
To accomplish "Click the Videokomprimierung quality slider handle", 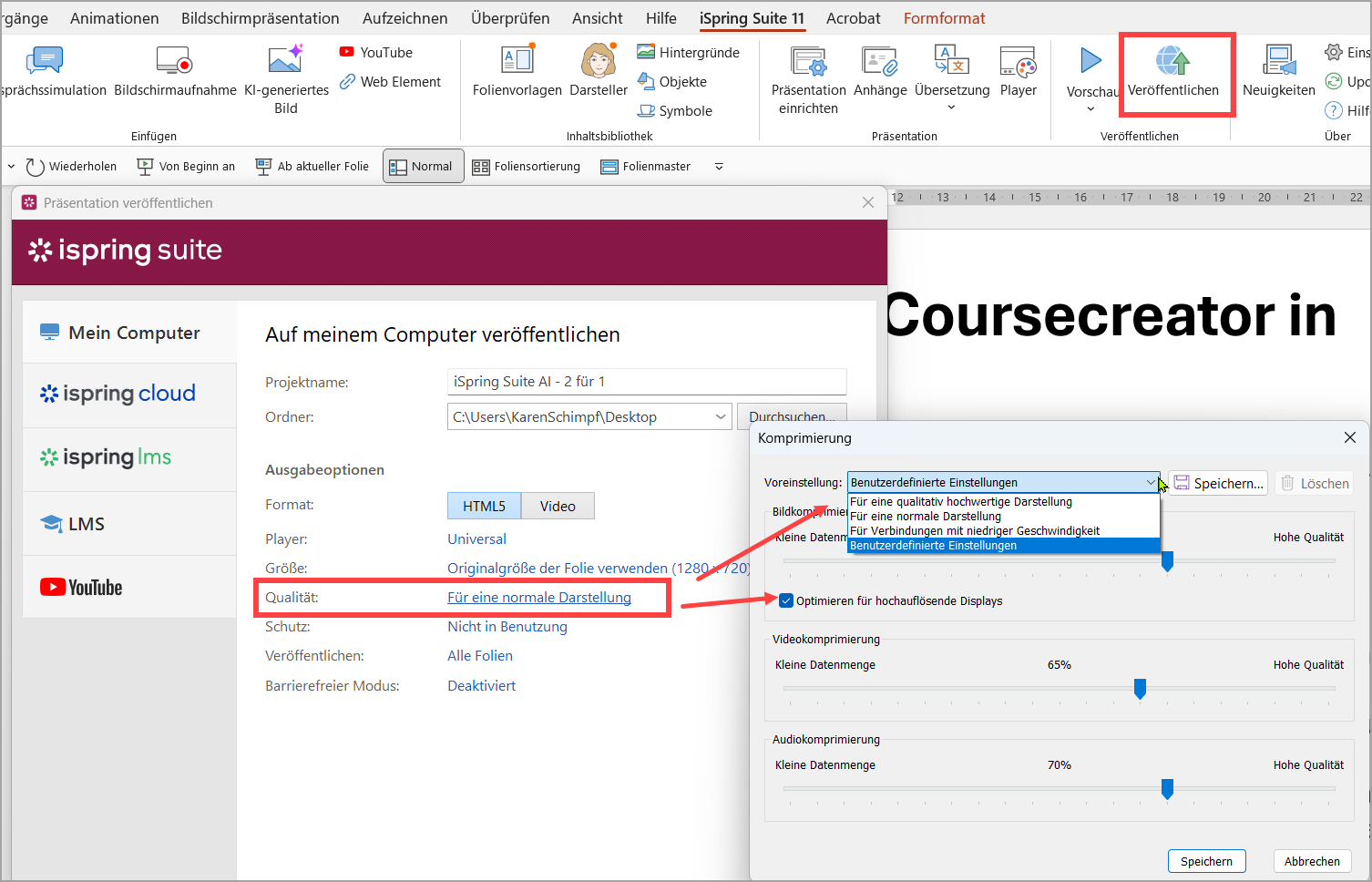I will (1140, 689).
